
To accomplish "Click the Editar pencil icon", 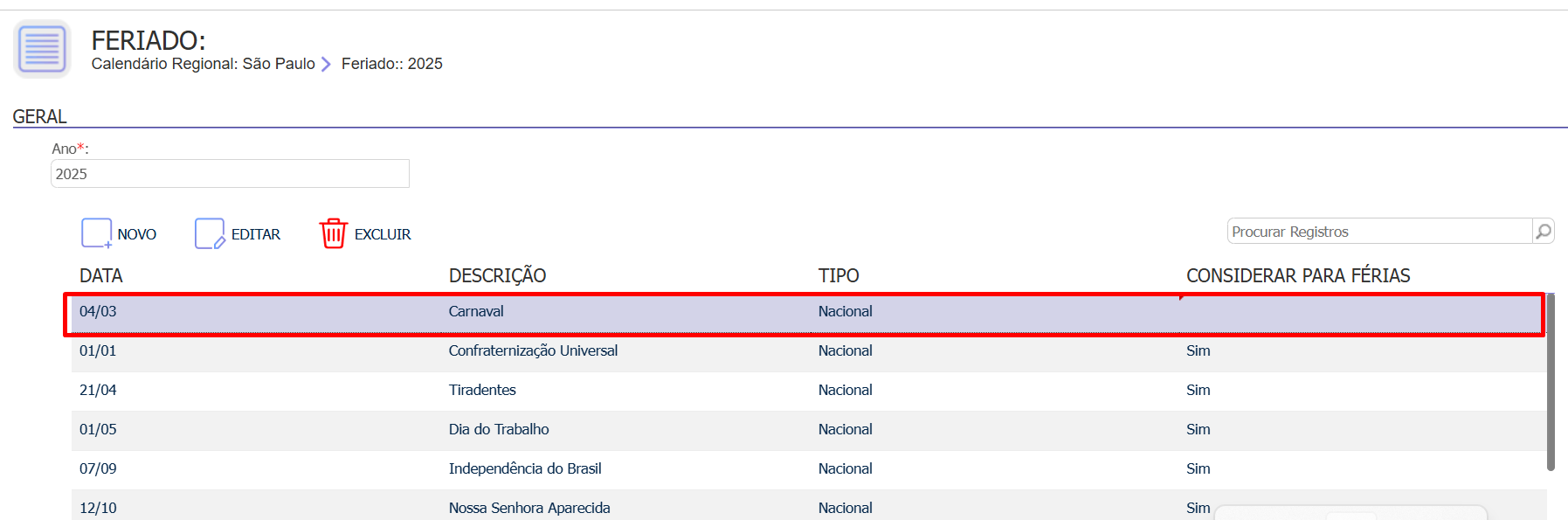I will [x=210, y=233].
